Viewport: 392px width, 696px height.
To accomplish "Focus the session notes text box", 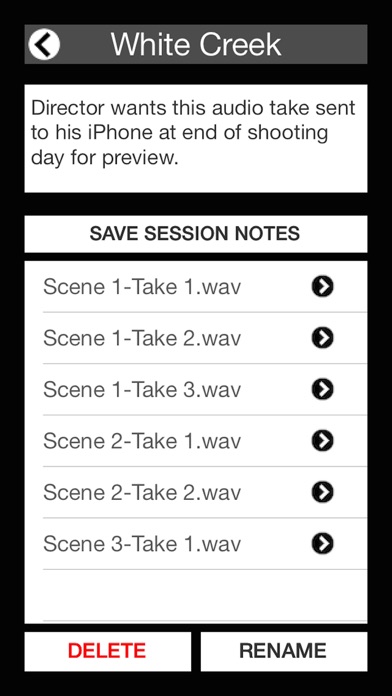I will point(196,138).
